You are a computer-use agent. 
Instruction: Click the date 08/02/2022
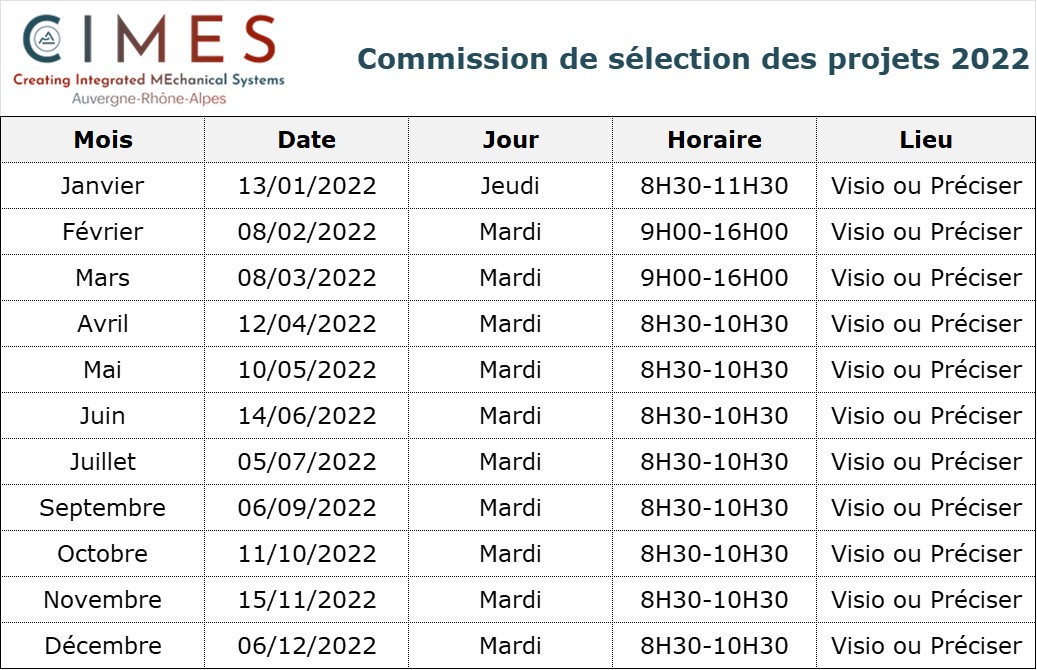click(x=307, y=232)
